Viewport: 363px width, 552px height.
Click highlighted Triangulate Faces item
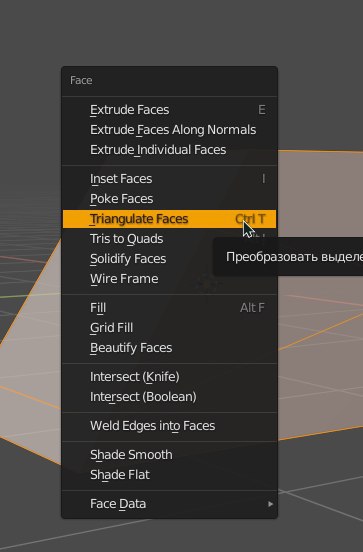coord(169,219)
